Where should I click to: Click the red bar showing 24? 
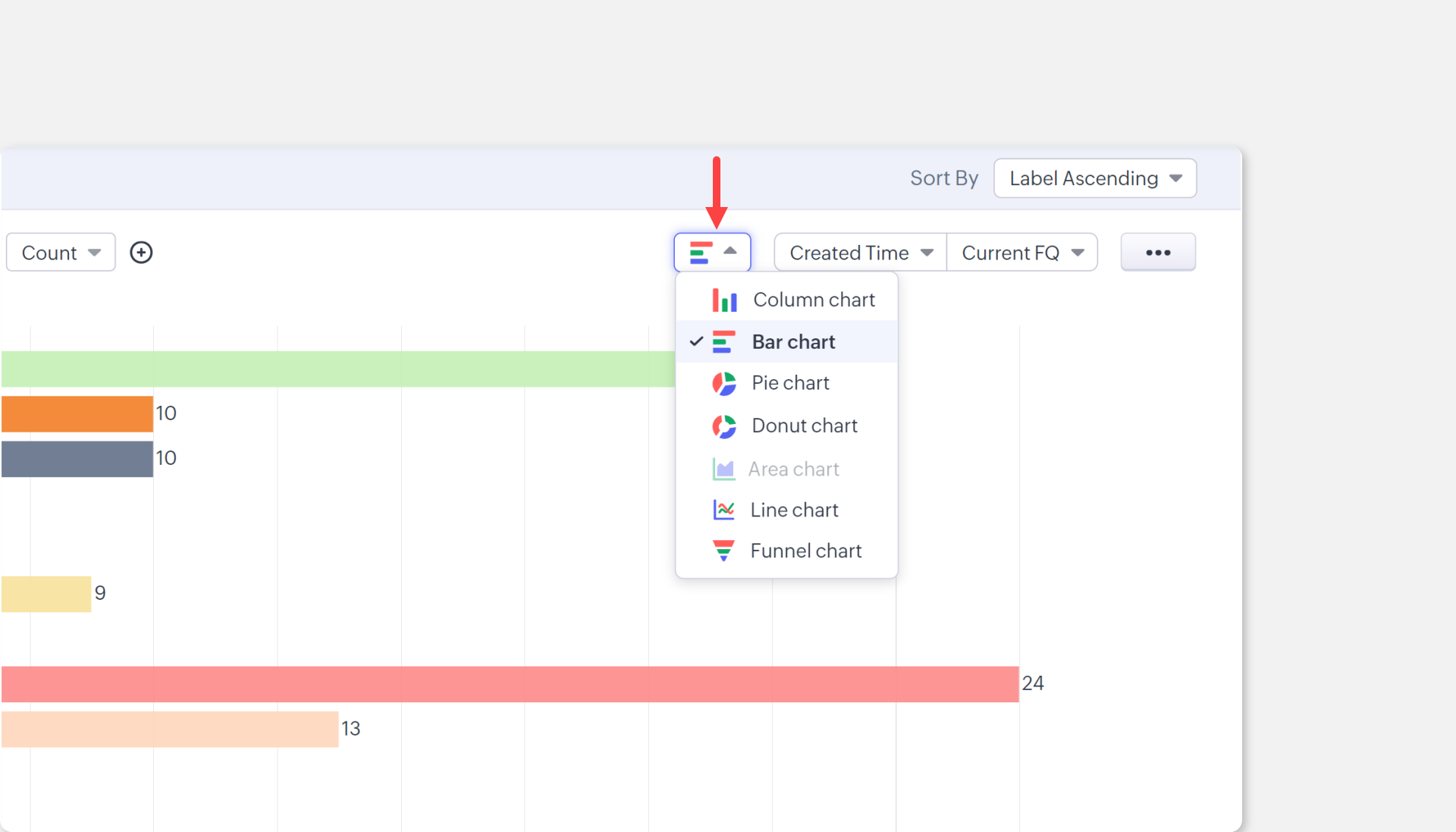(x=510, y=684)
